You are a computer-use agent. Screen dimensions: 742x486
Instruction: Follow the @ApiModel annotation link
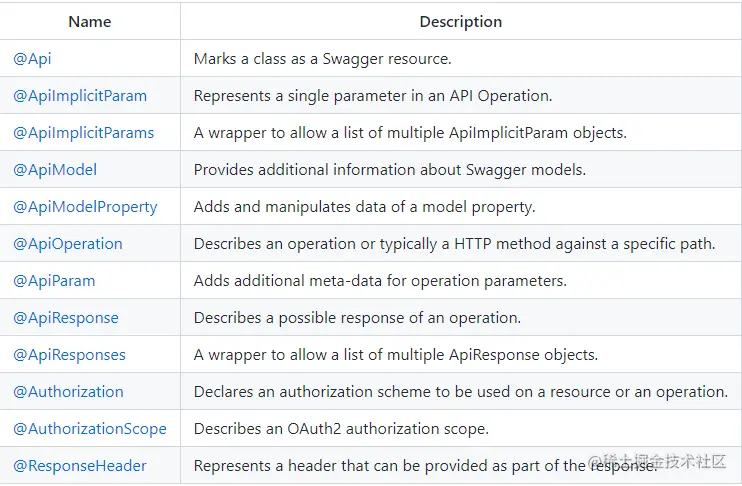[x=55, y=170]
